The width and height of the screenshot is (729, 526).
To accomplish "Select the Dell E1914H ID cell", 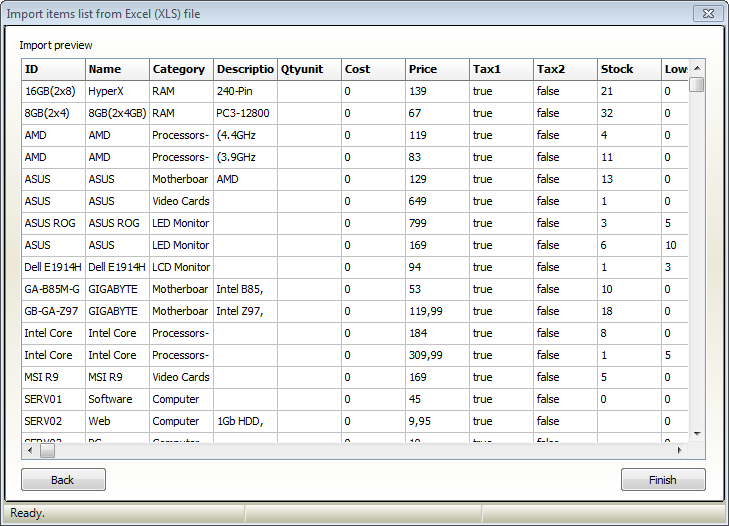I will click(53, 267).
